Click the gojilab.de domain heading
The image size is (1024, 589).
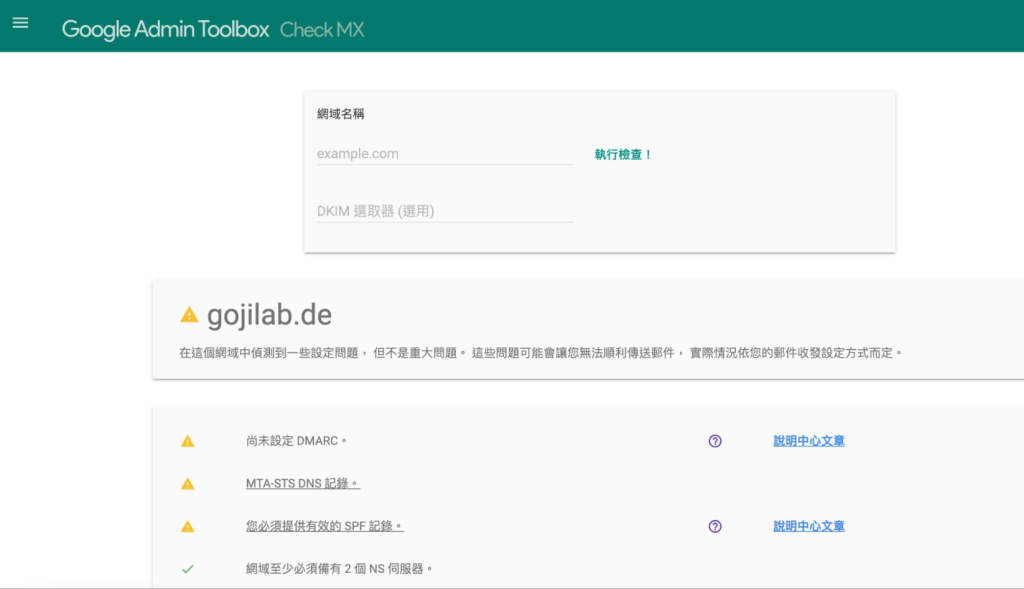coord(269,315)
